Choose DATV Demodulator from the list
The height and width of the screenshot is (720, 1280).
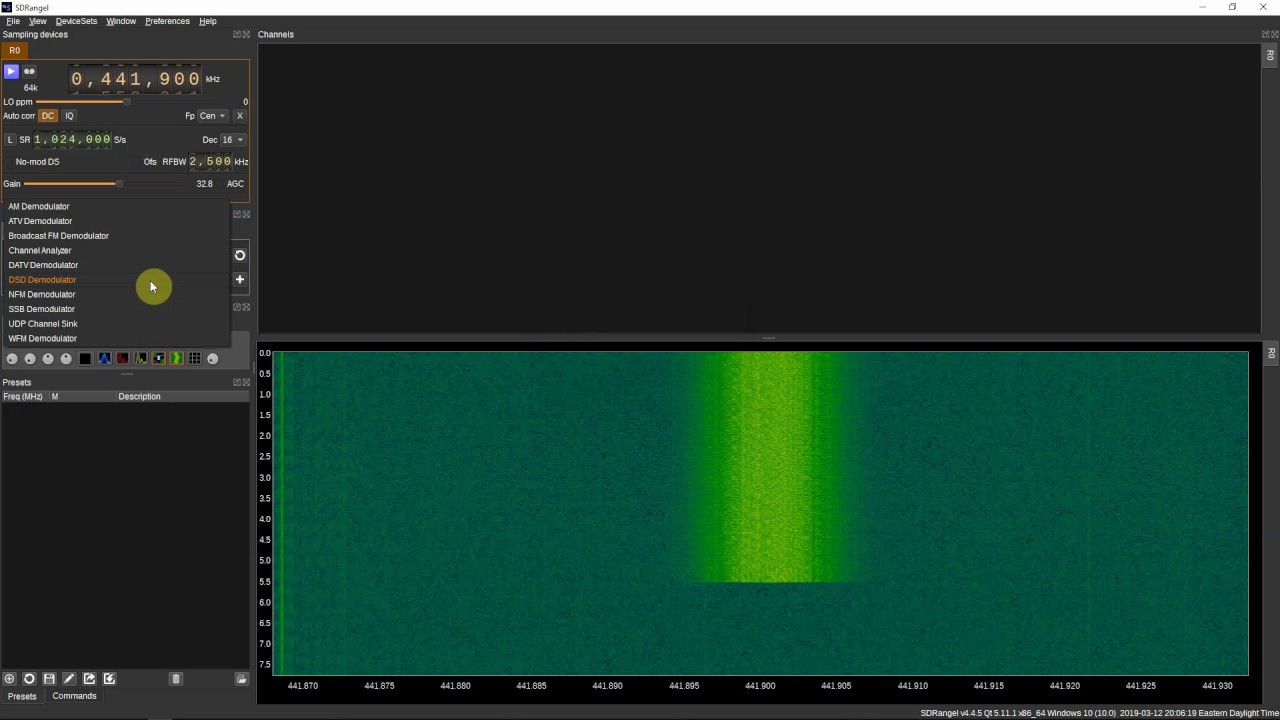coord(115,265)
